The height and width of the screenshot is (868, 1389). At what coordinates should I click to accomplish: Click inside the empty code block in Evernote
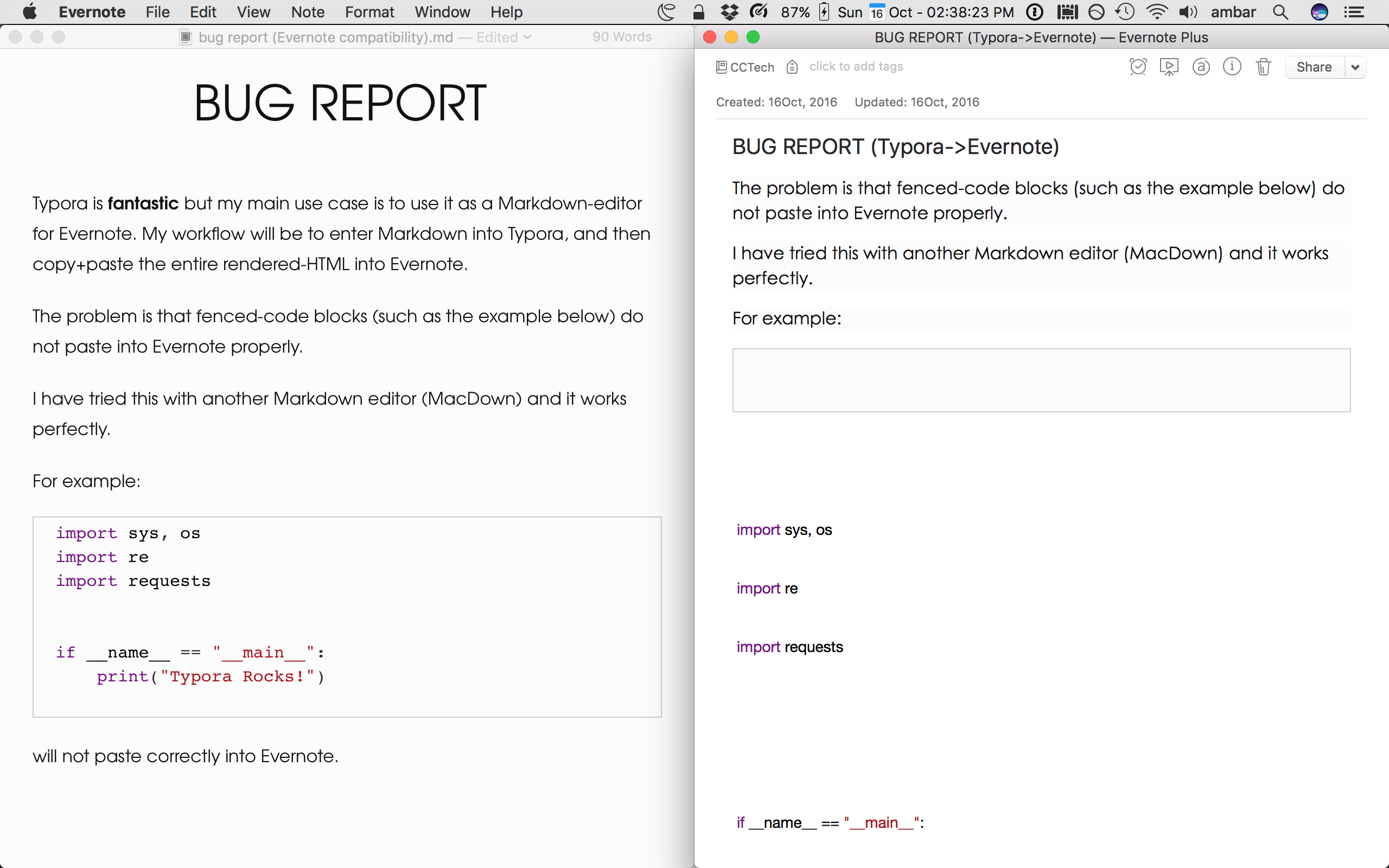1039,380
